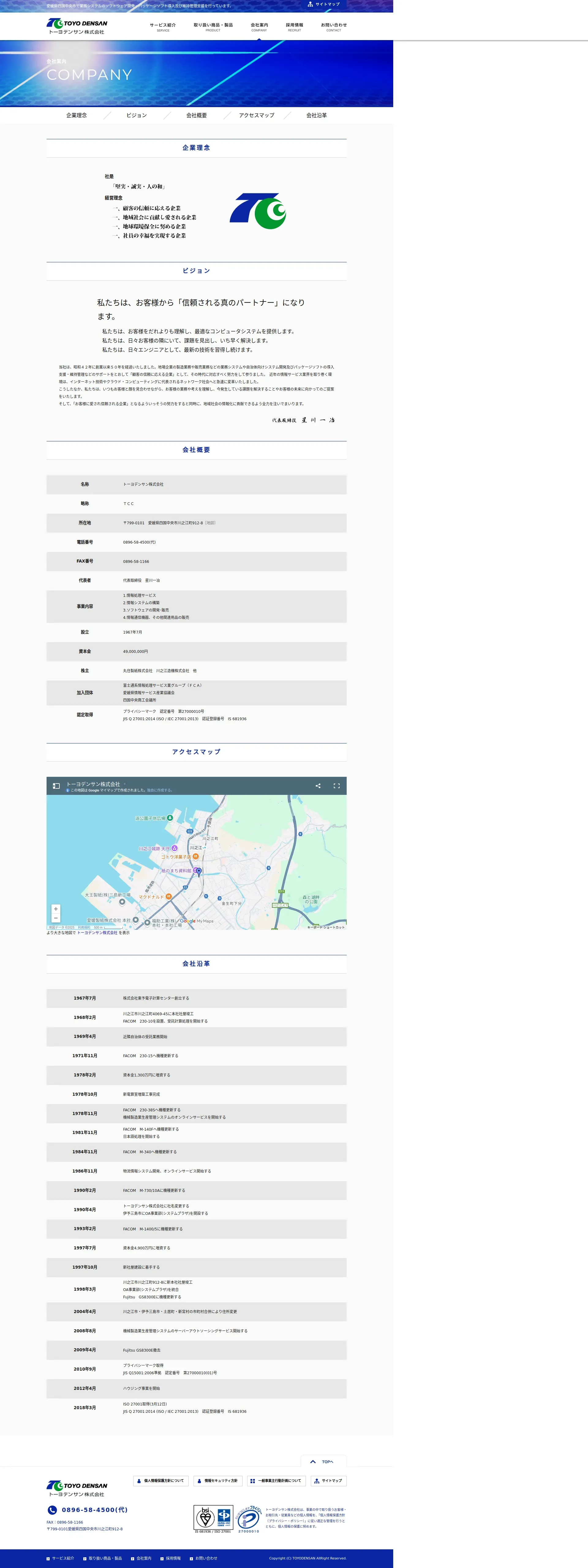Viewport: 588px width, 1568px height.
Task: Jump to the 会社沿革 section tab
Action: (316, 115)
